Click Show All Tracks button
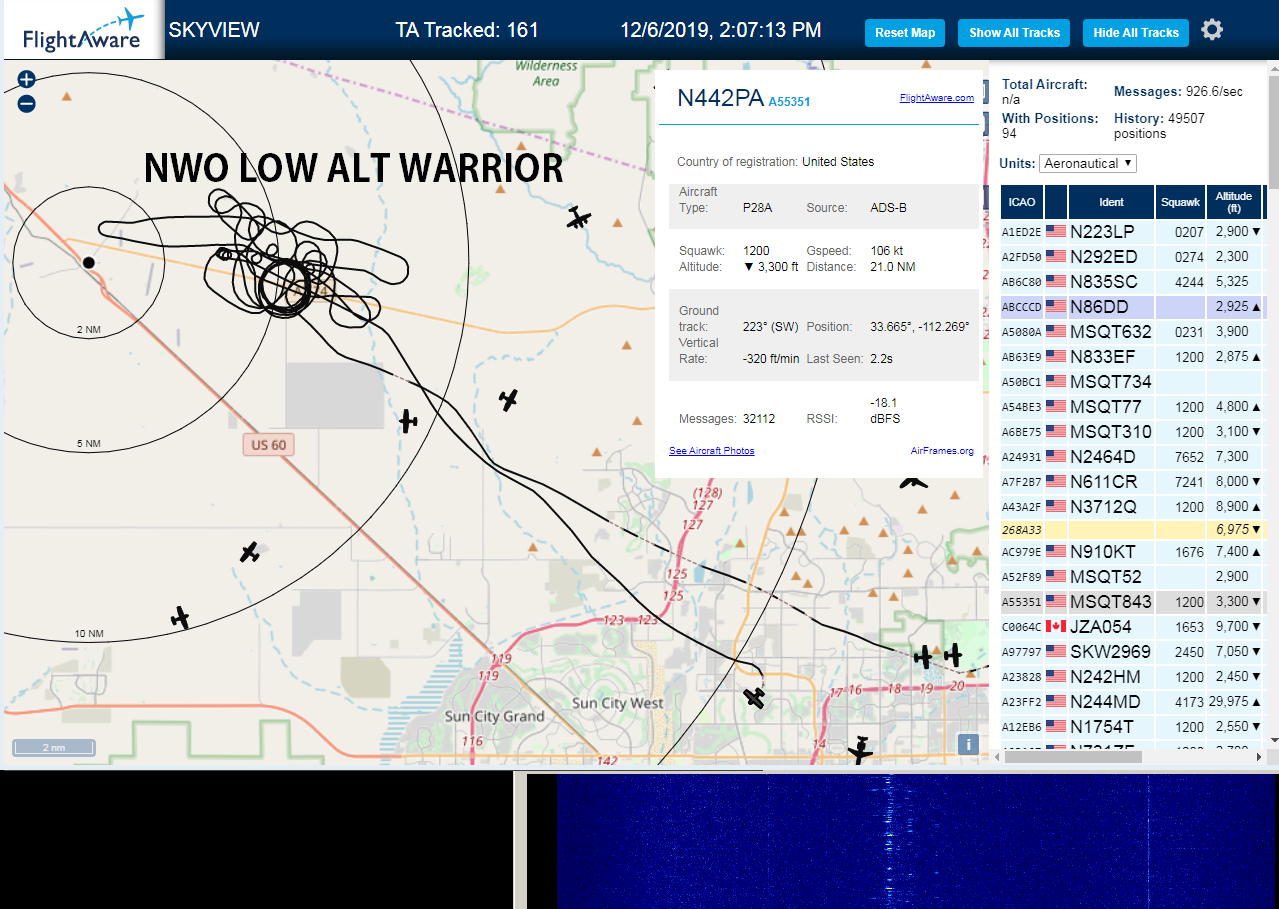 [x=1014, y=33]
